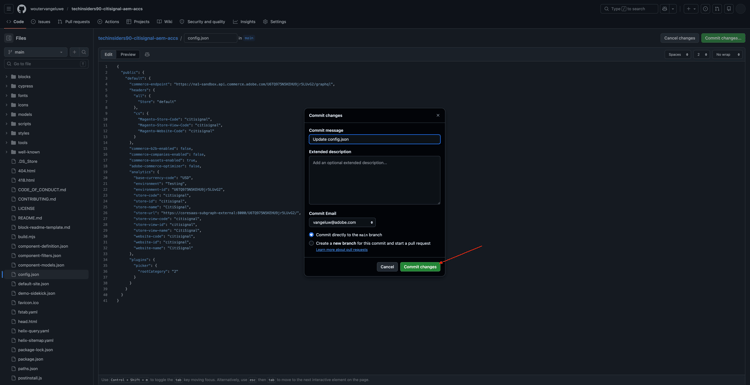Viewport: 750px width, 385px height.
Task: Open the component-models.json file
Action: pos(41,265)
